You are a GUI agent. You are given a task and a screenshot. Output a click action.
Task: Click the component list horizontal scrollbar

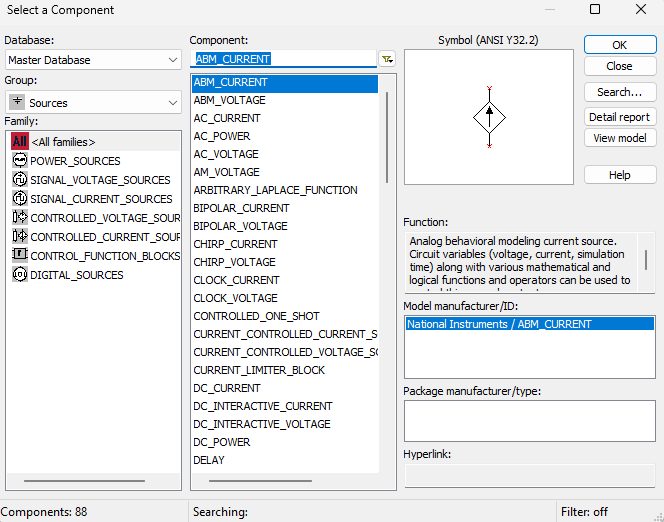click(x=260, y=481)
